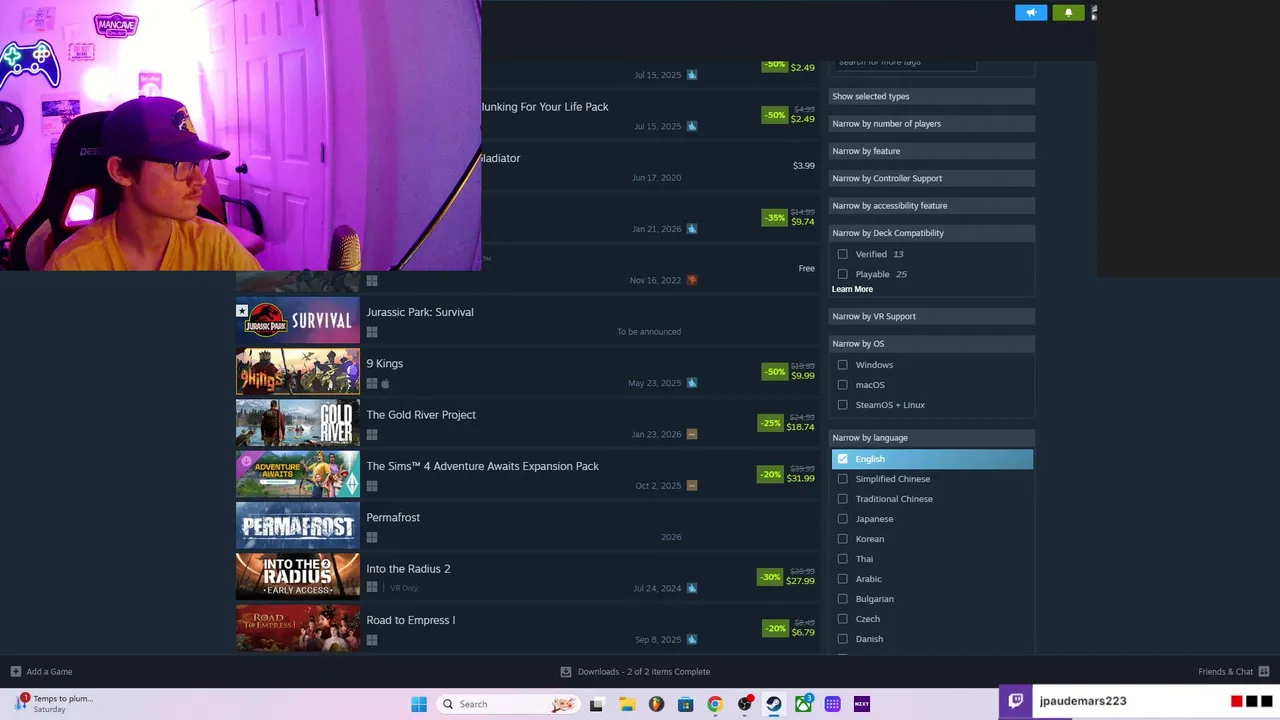Expand Narrow by VR Support
The height and width of the screenshot is (720, 1280).
[x=931, y=316]
